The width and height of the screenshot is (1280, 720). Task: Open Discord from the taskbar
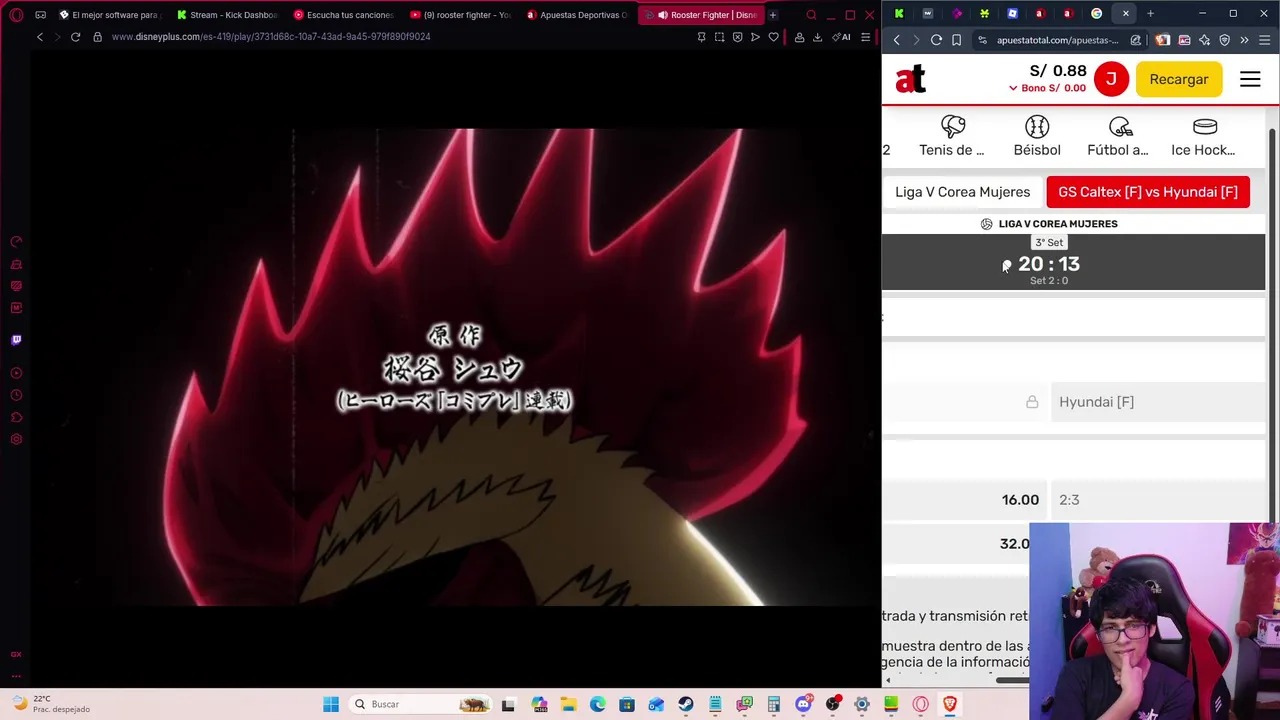click(x=802, y=704)
